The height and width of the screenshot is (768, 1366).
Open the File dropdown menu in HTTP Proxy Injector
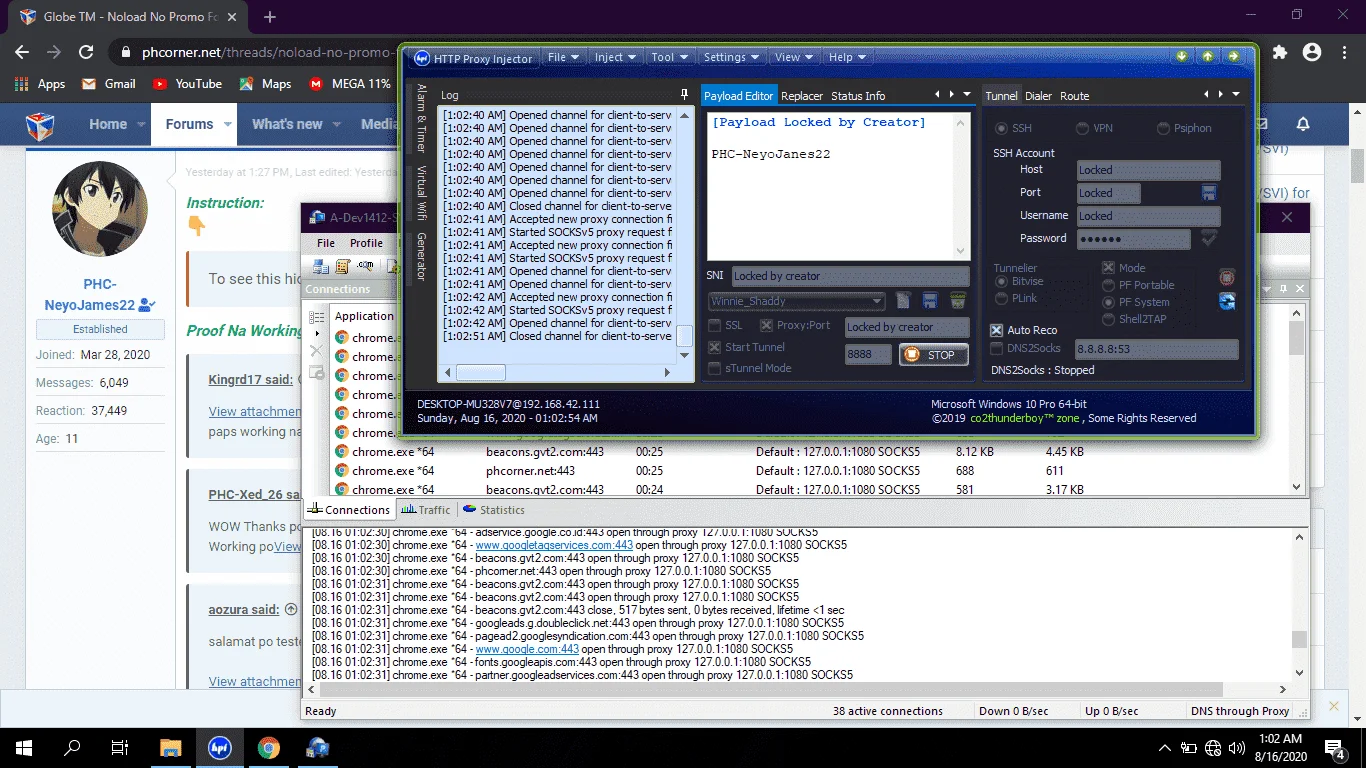tap(563, 58)
